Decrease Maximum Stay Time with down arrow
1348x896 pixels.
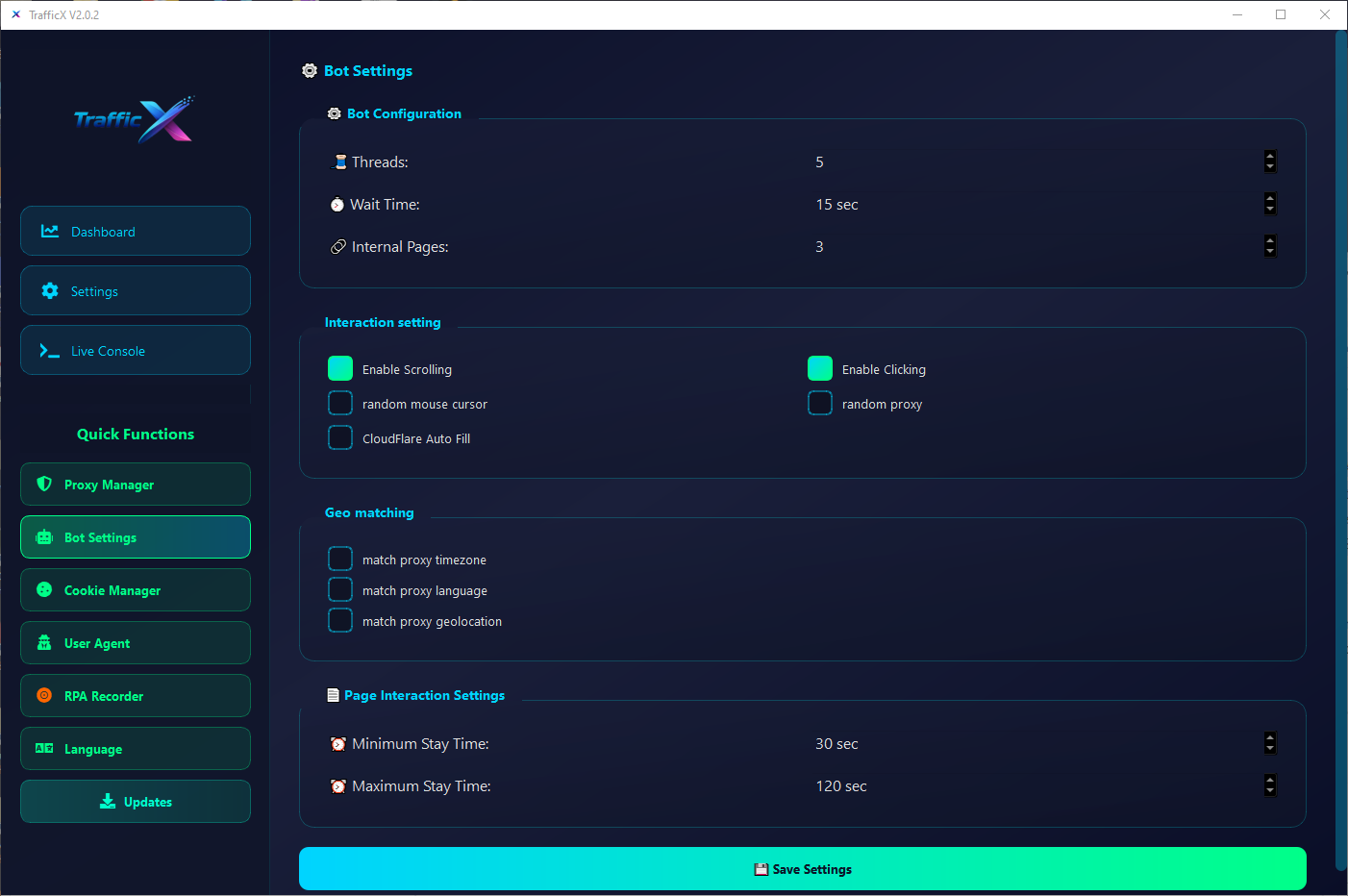1270,791
